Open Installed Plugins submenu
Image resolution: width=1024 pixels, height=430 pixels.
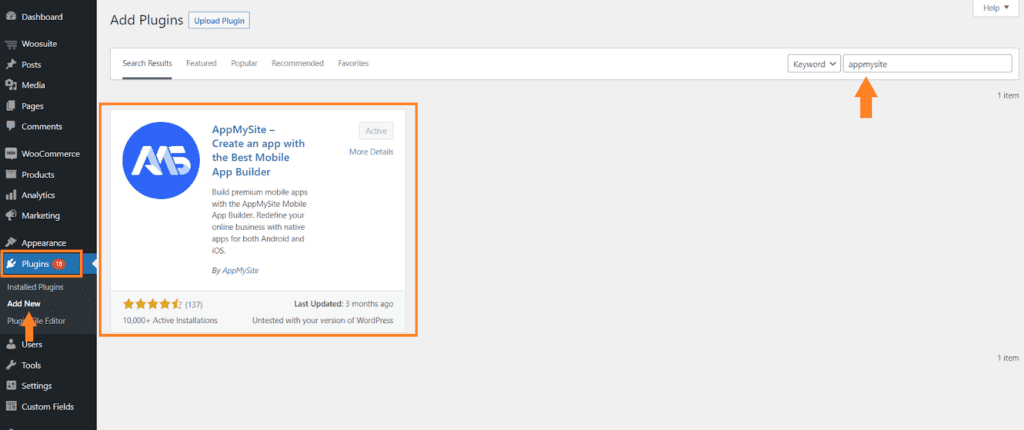(x=35, y=287)
